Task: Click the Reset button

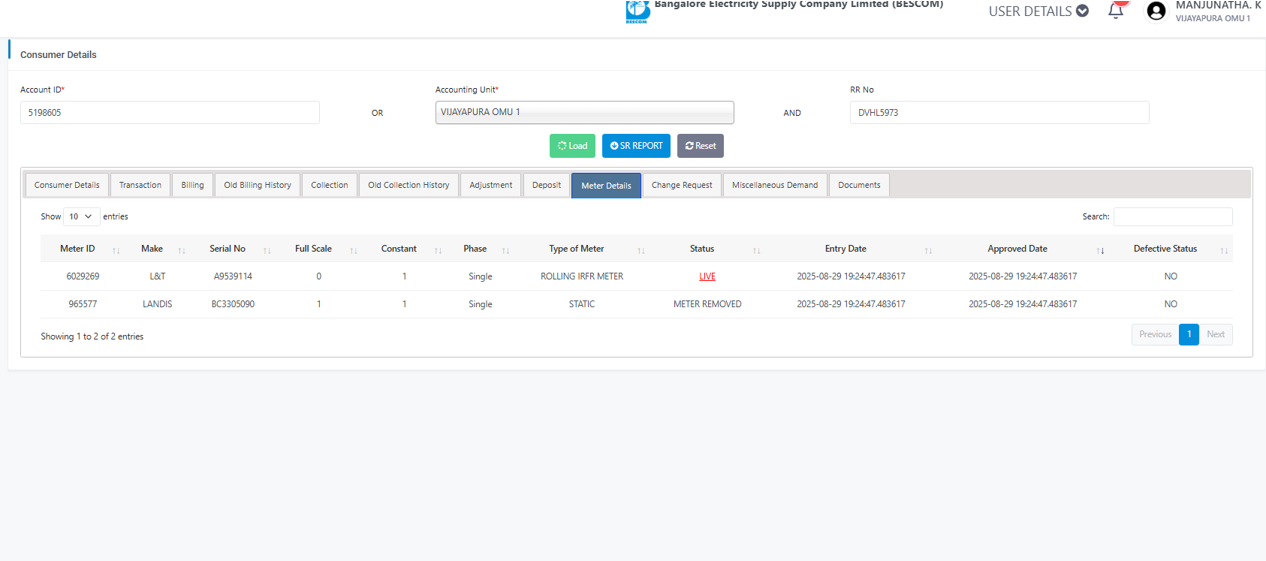Action: tap(700, 146)
